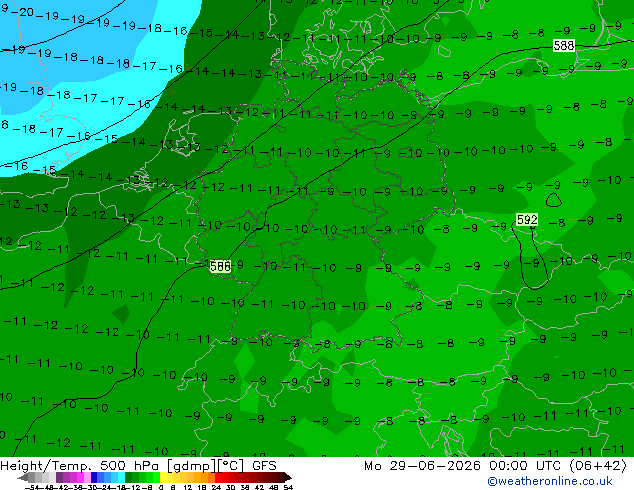
Task: Click the date 'Mo 29-06-2026'
Action: (422, 466)
